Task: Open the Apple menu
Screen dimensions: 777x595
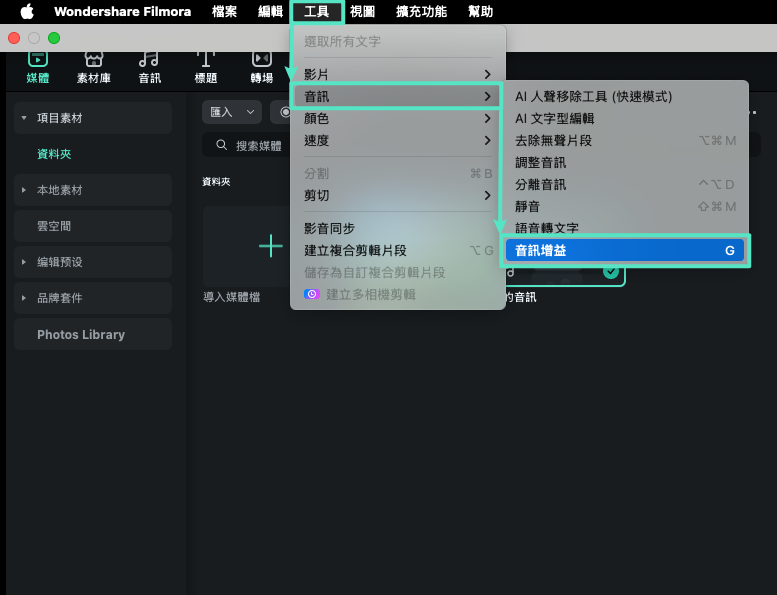Action: (27, 11)
